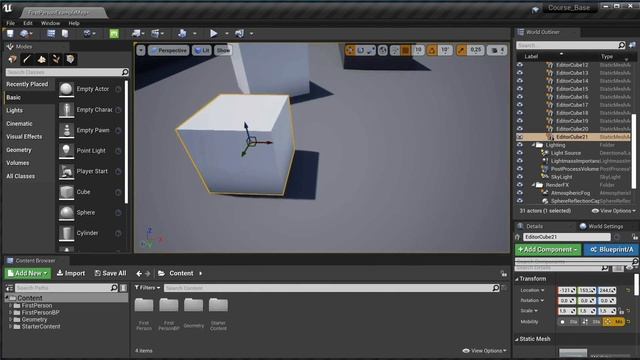The width and height of the screenshot is (640, 360).
Task: Click the Save Current level toolbar icon
Action: pos(10,33)
